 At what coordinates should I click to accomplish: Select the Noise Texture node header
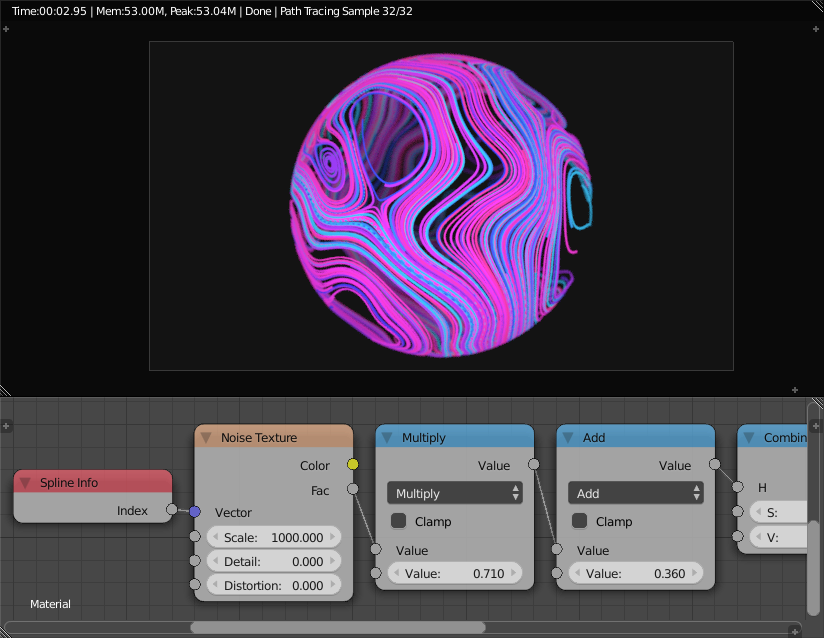(x=274, y=437)
